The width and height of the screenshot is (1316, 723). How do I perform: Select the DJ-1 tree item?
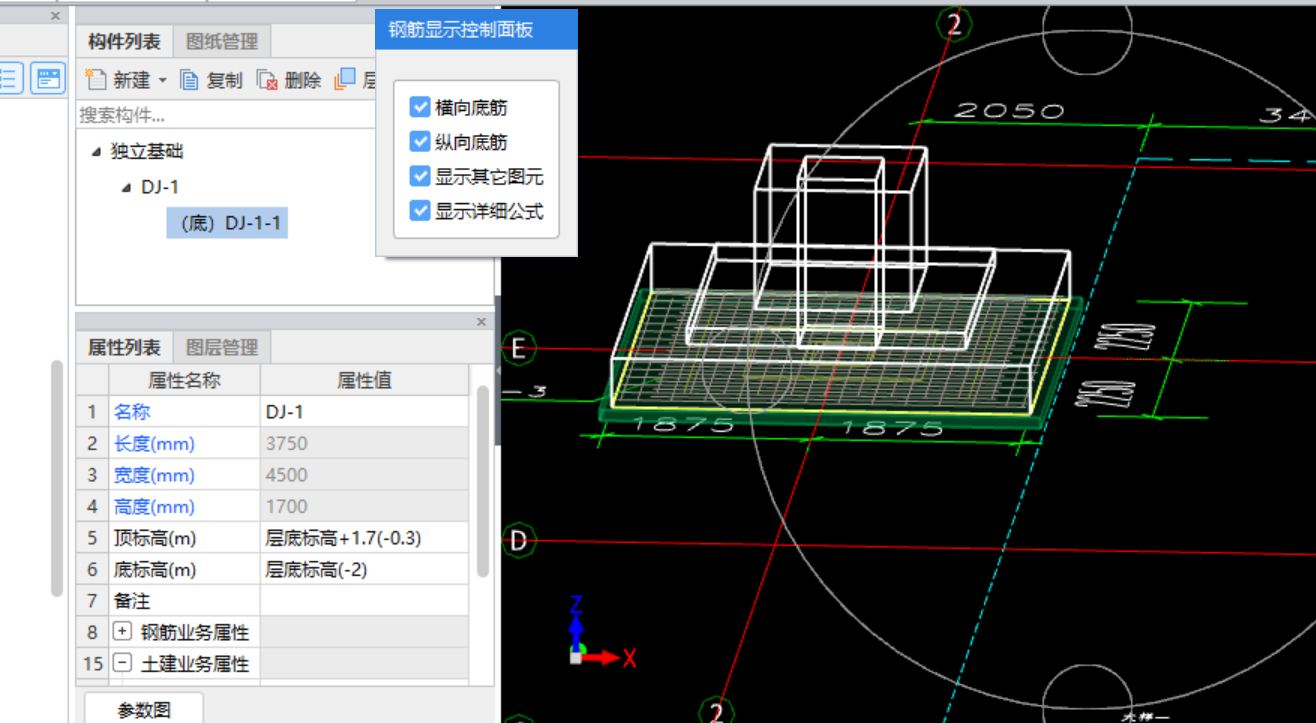pyautogui.click(x=160, y=187)
